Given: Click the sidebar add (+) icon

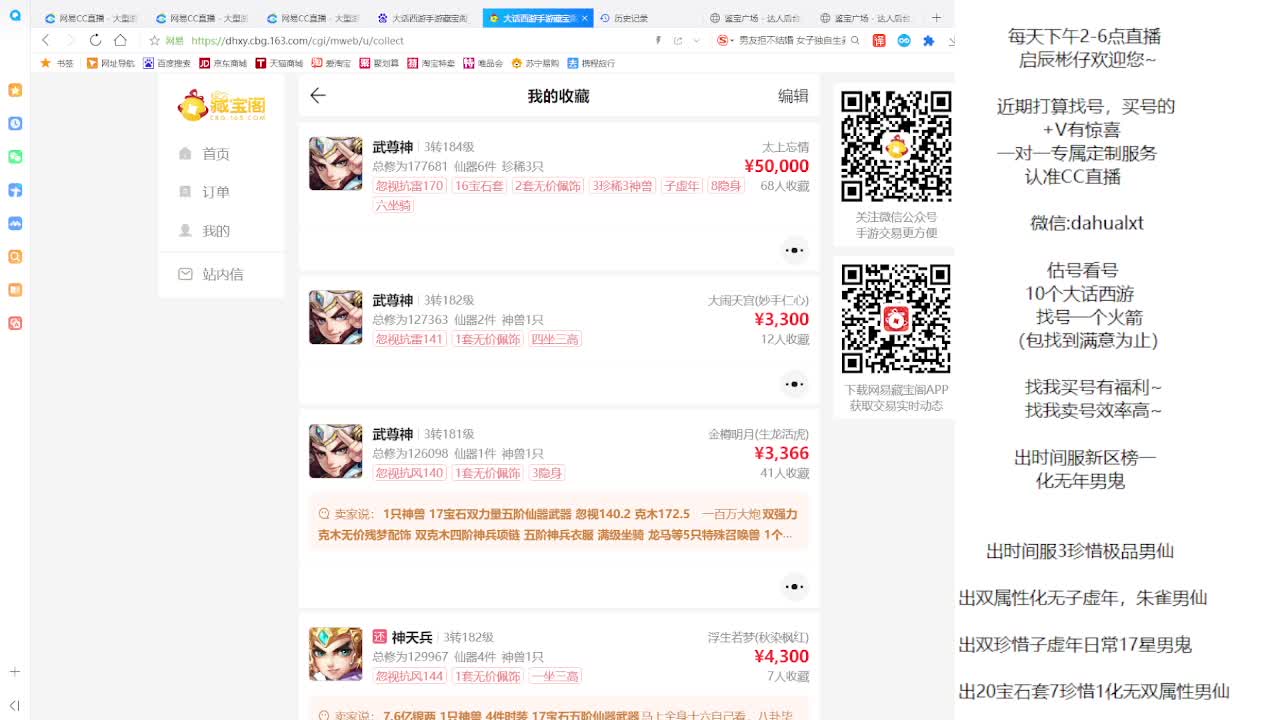Looking at the screenshot, I should click(15, 672).
